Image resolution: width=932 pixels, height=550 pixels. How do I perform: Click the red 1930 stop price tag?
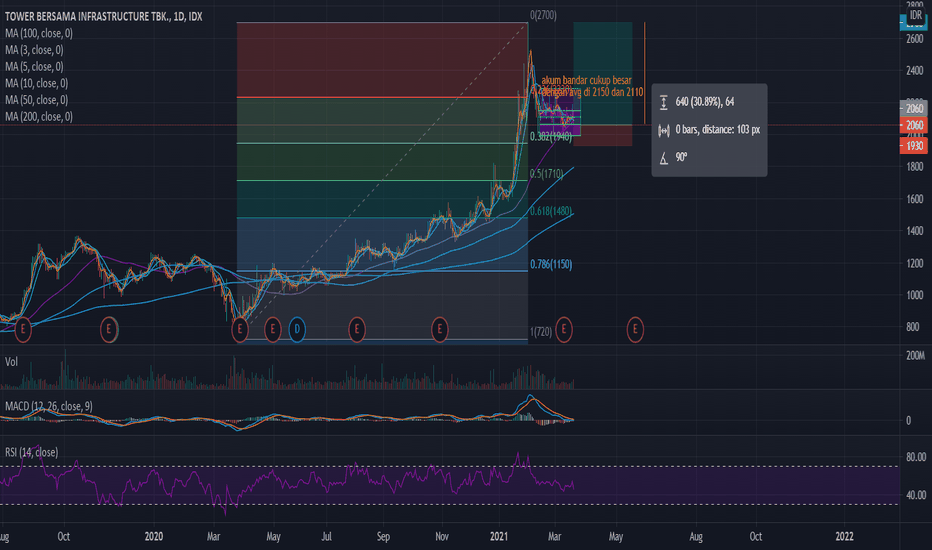point(914,146)
